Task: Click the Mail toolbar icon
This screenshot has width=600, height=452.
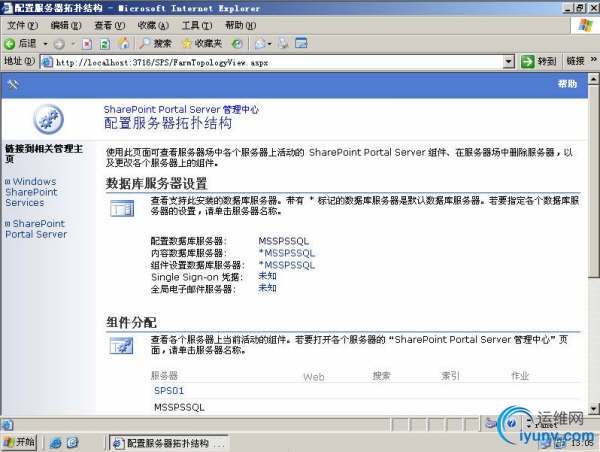Action: [260, 44]
